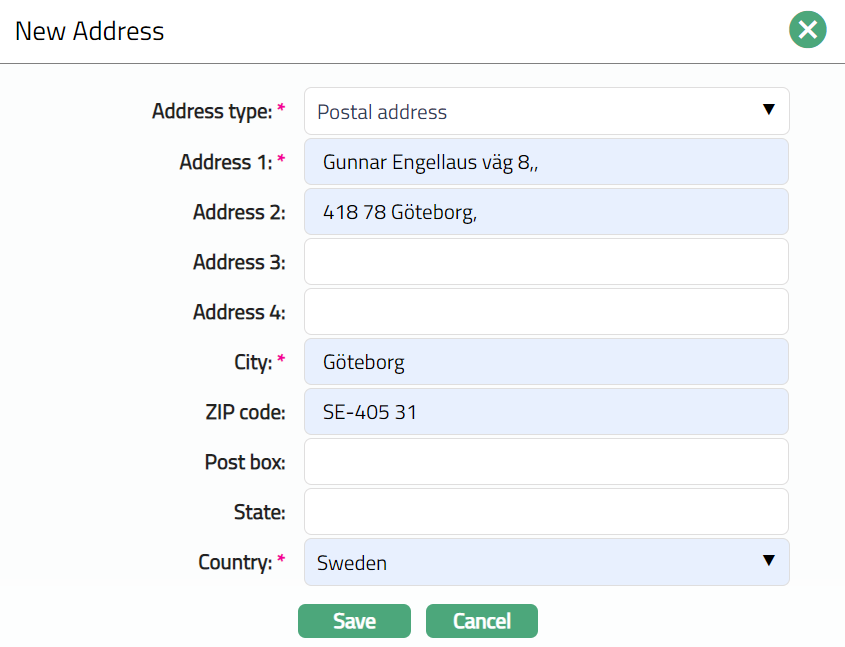Image resolution: width=845 pixels, height=647 pixels.
Task: Click the New Address dialog title
Action: pyautogui.click(x=90, y=31)
